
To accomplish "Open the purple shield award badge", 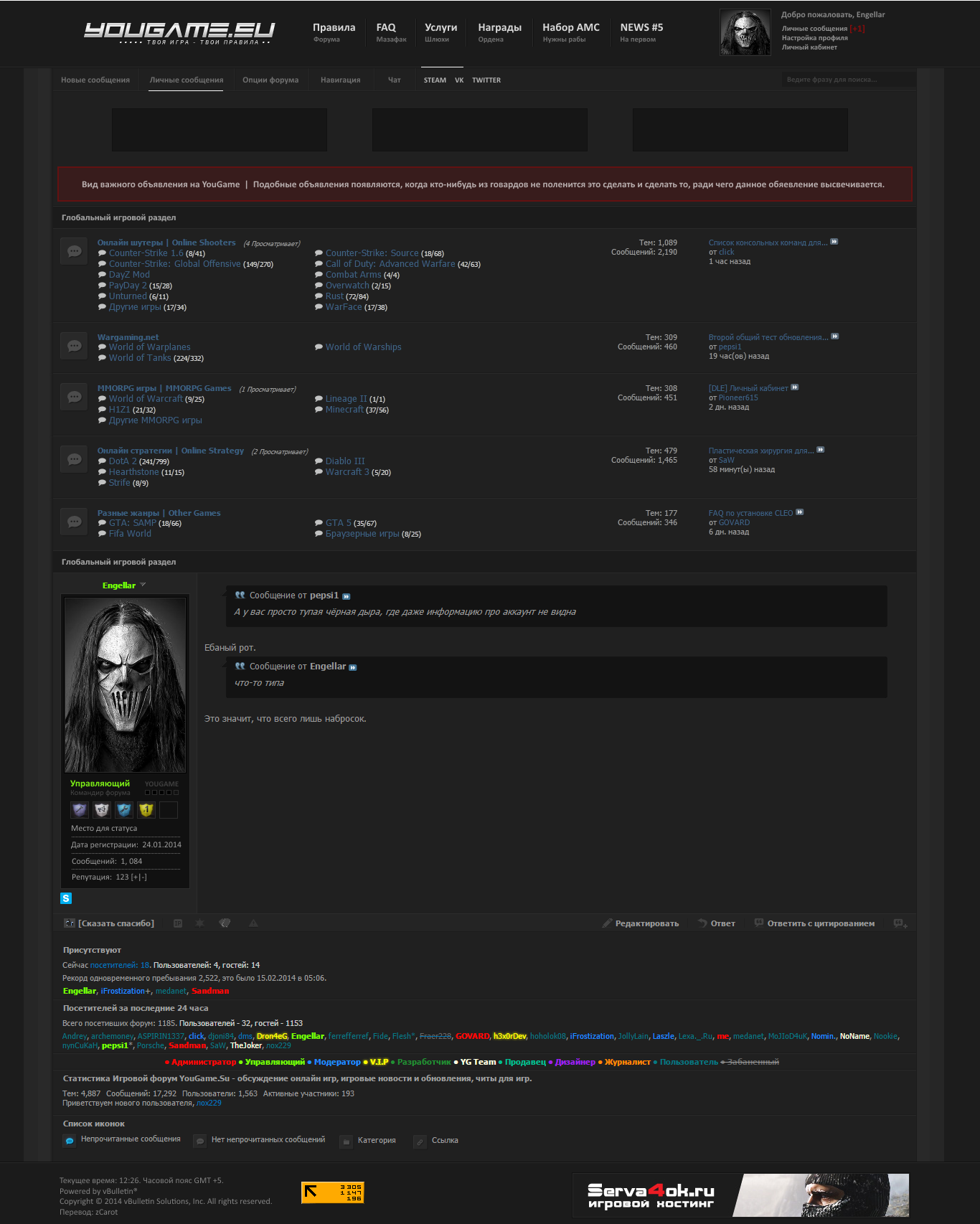I will tap(80, 810).
